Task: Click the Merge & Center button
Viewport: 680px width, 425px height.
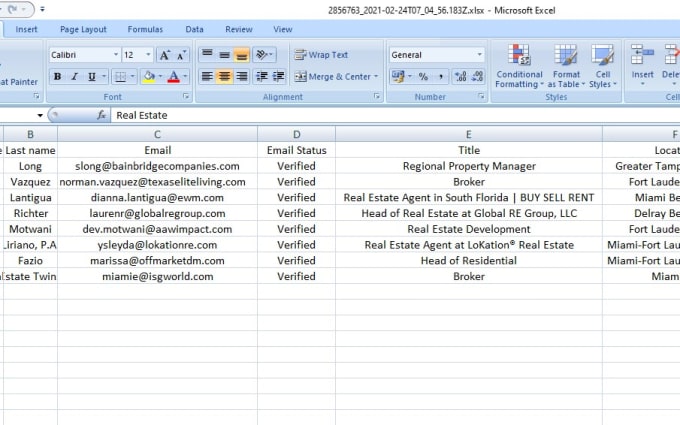Action: pyautogui.click(x=332, y=77)
